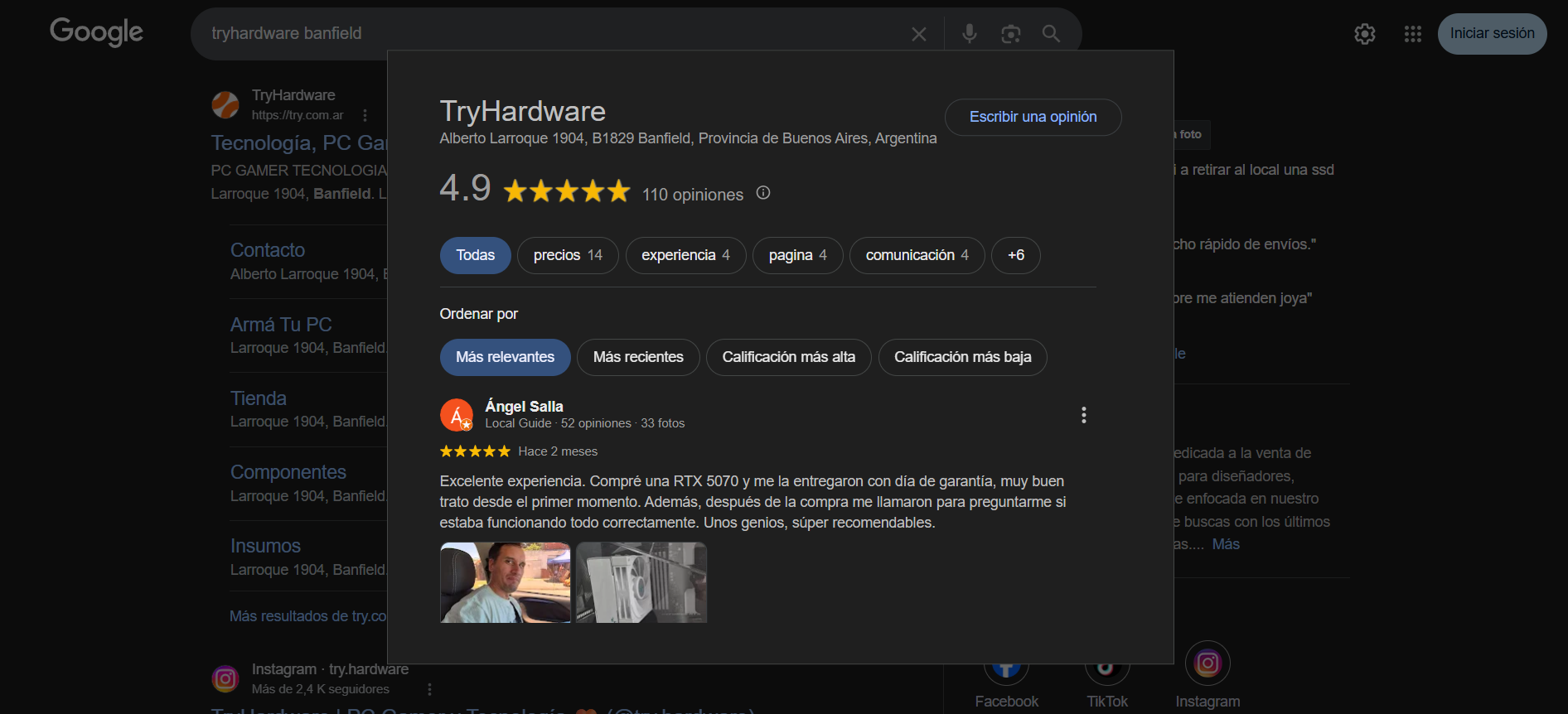Click "Escribir una opinión" button
The width and height of the screenshot is (1568, 714).
[x=1032, y=117]
